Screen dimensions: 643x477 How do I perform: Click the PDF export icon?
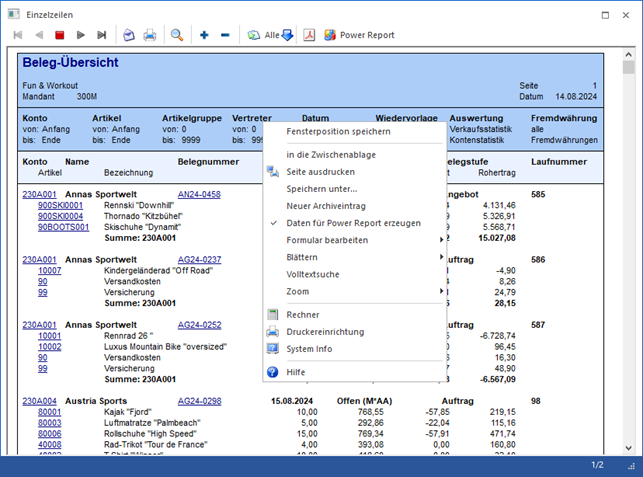[x=310, y=35]
